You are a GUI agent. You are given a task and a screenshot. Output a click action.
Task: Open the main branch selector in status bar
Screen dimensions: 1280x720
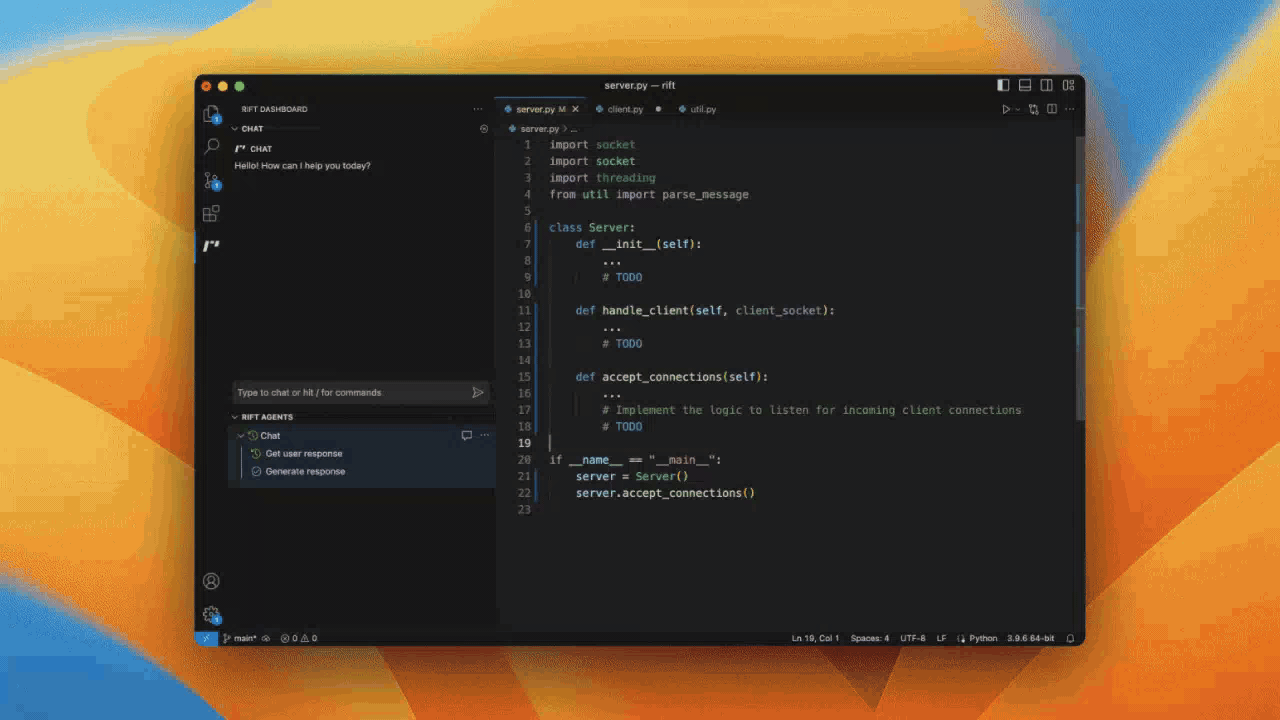[239, 638]
